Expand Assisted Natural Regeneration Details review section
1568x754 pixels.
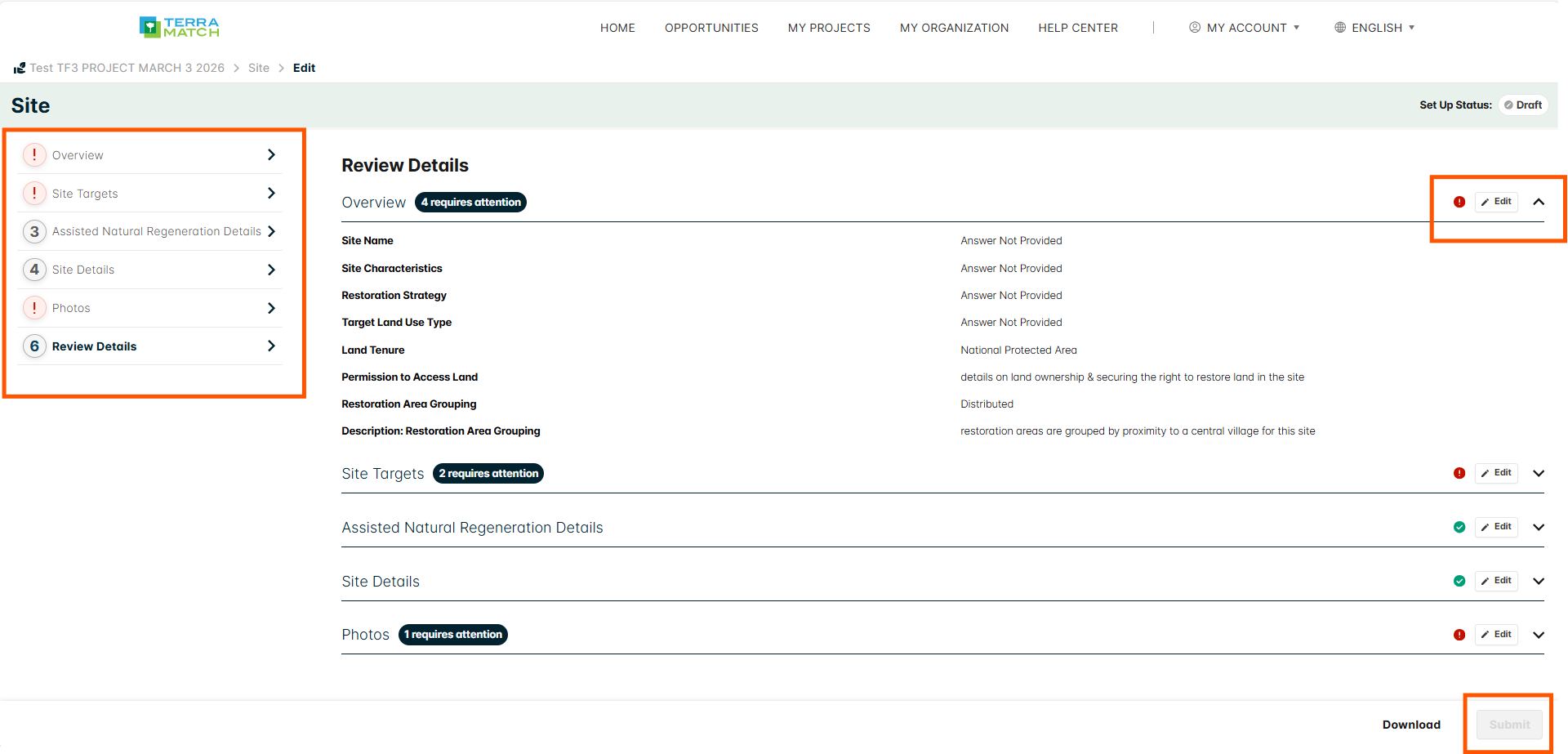point(1539,527)
